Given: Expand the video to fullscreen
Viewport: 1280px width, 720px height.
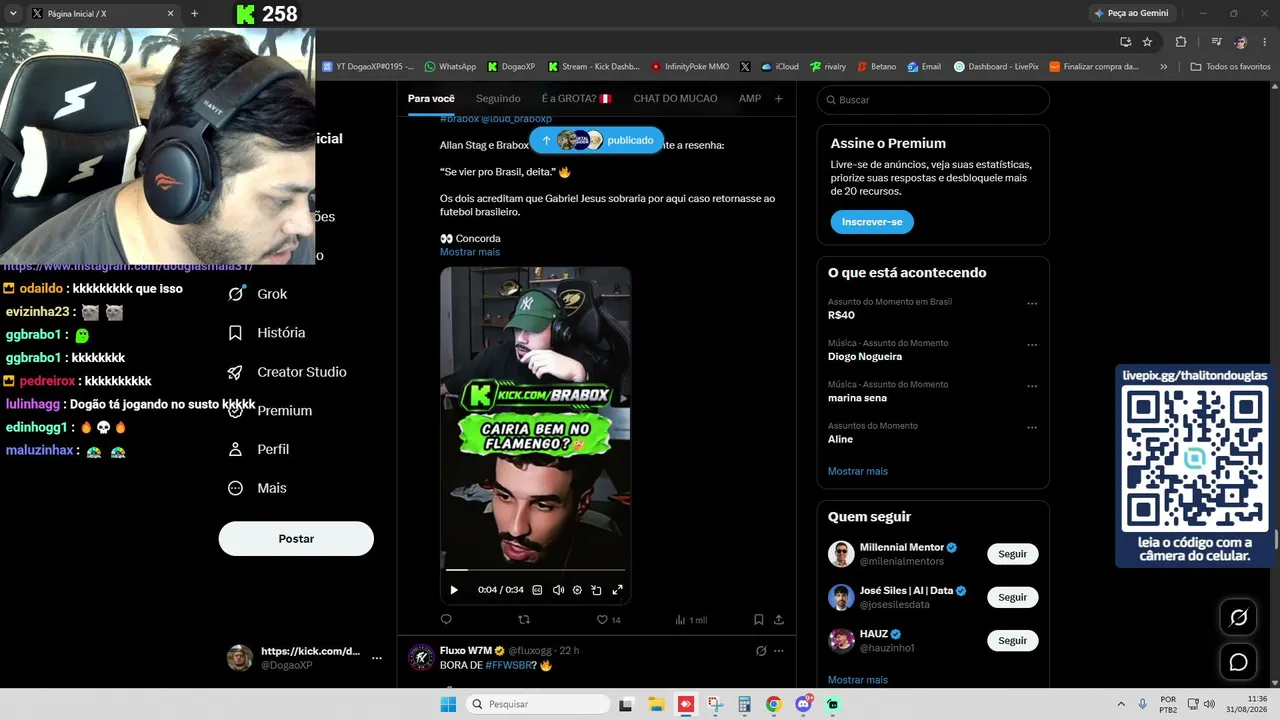Looking at the screenshot, I should click(x=617, y=590).
